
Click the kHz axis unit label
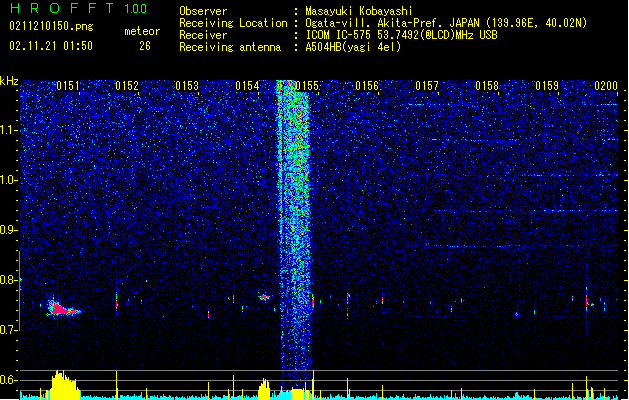9,81
